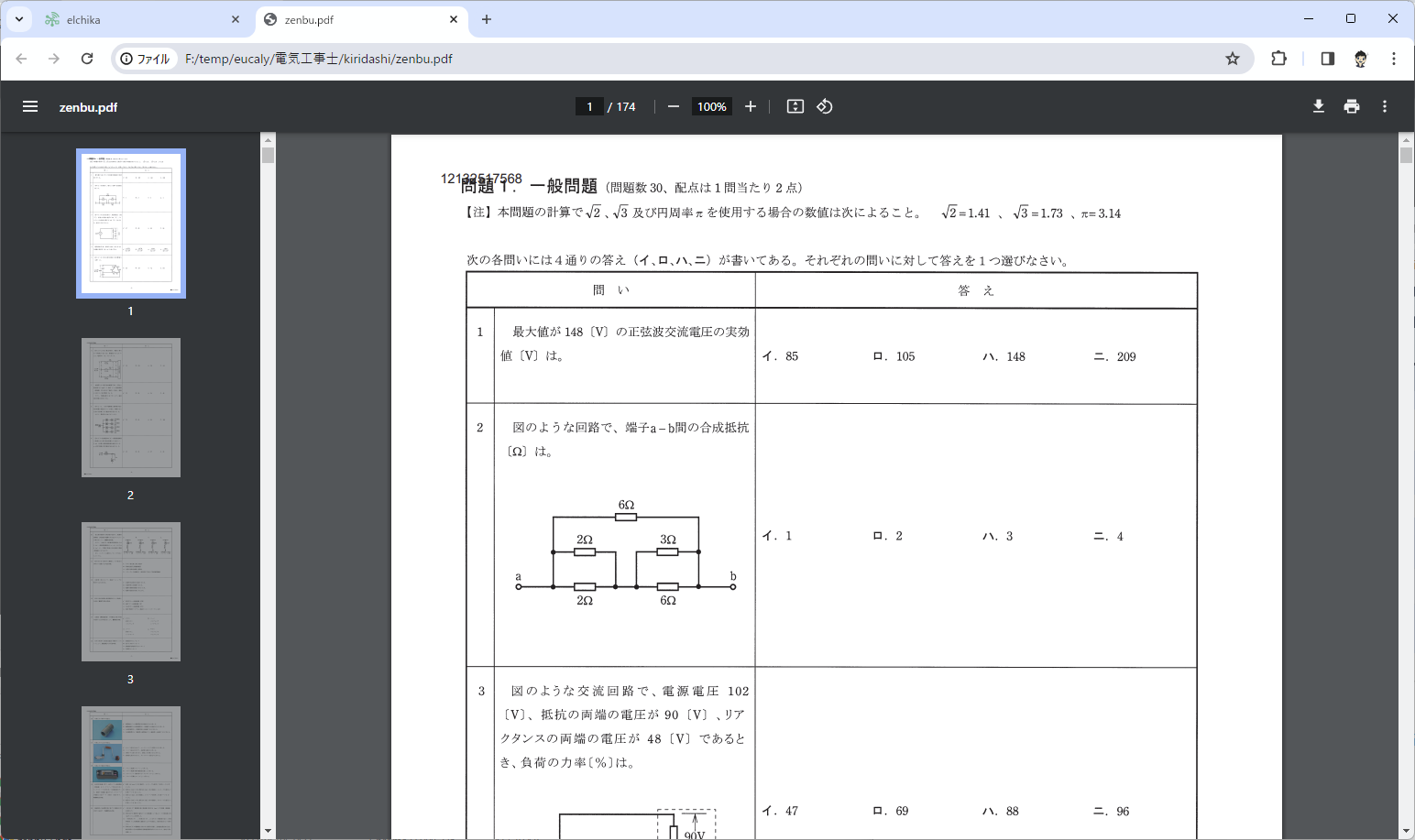Click the fit to page icon

(x=795, y=106)
